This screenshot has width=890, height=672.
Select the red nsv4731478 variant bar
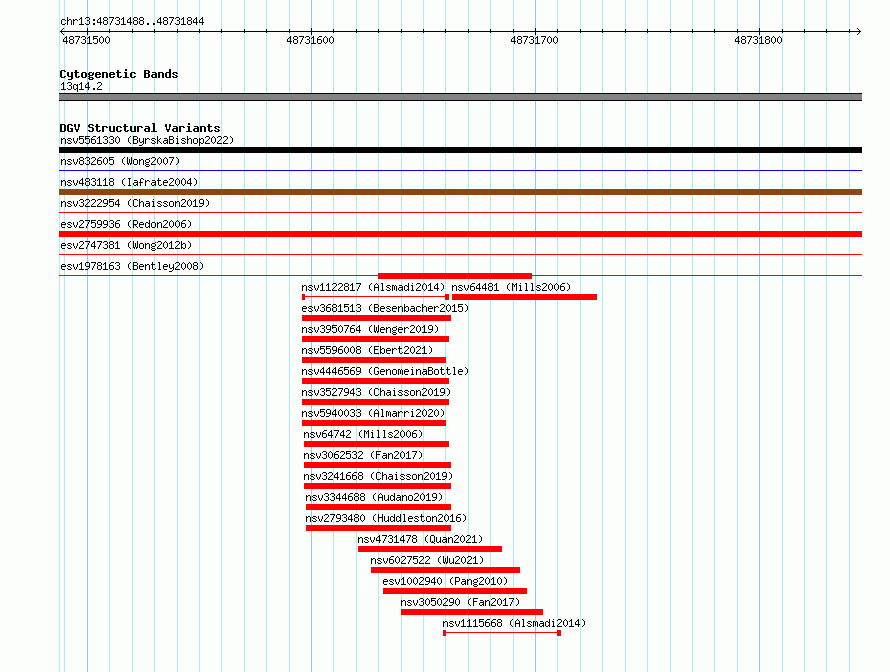(430, 549)
